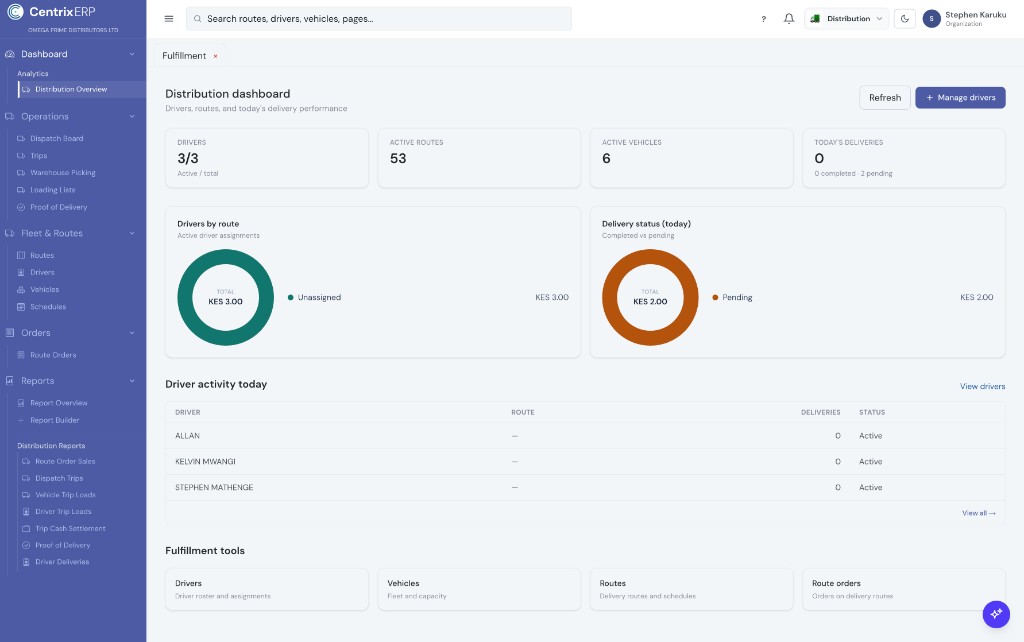Click the CentrixERP logo icon

[15, 11]
